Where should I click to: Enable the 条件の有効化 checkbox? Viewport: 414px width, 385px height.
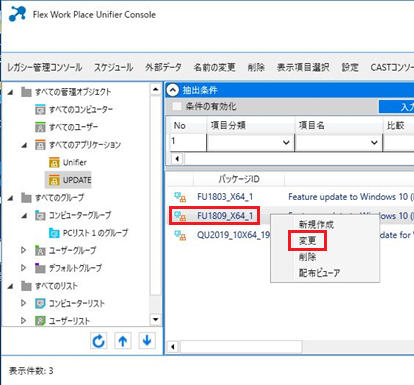176,107
